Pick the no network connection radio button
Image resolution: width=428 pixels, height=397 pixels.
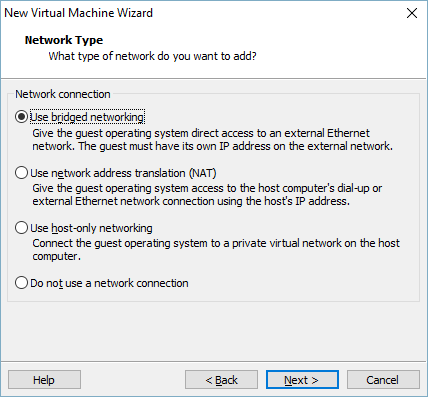click(21, 283)
